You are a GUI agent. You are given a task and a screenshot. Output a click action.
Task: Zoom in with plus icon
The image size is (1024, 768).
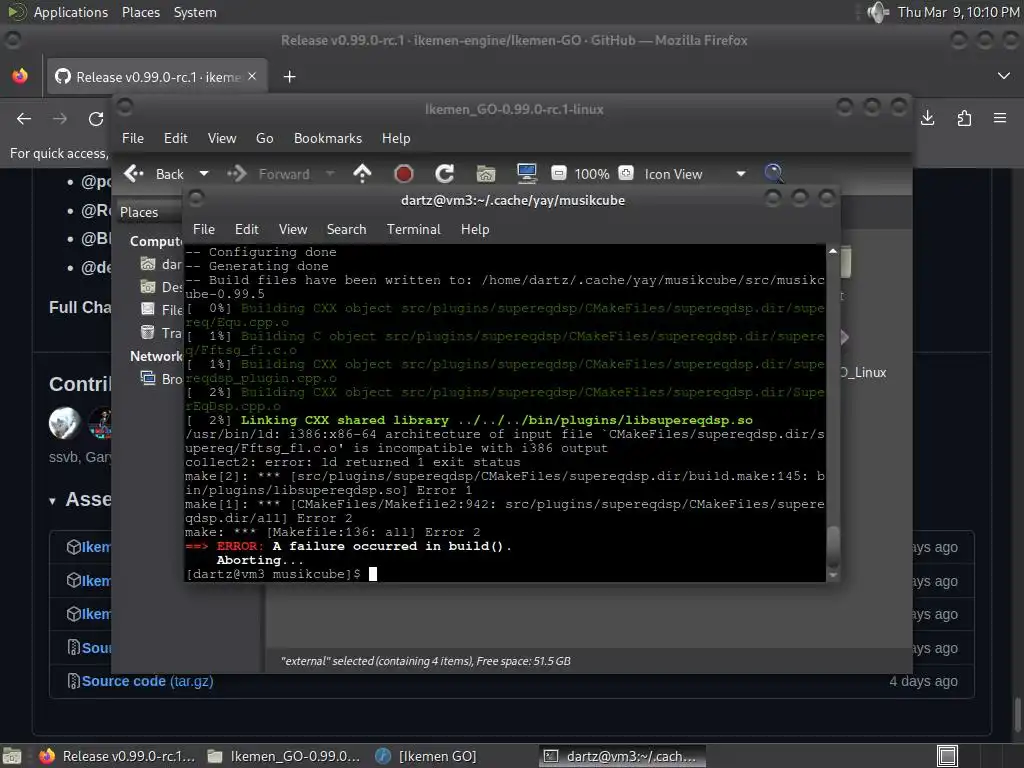[x=626, y=173]
